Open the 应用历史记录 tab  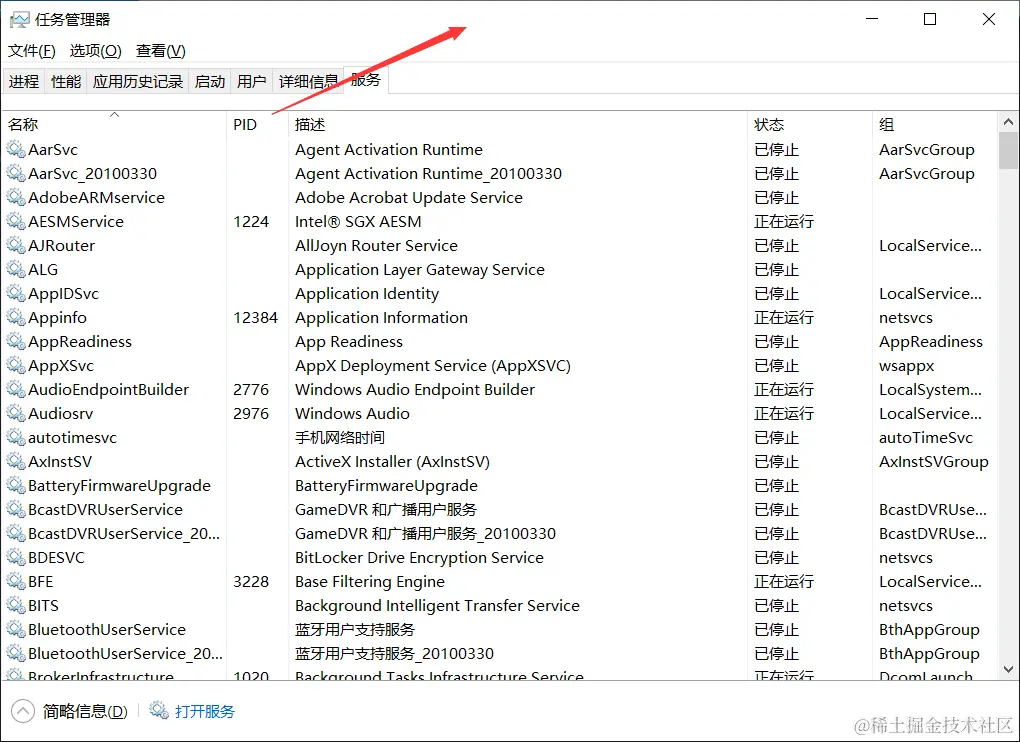click(x=137, y=81)
